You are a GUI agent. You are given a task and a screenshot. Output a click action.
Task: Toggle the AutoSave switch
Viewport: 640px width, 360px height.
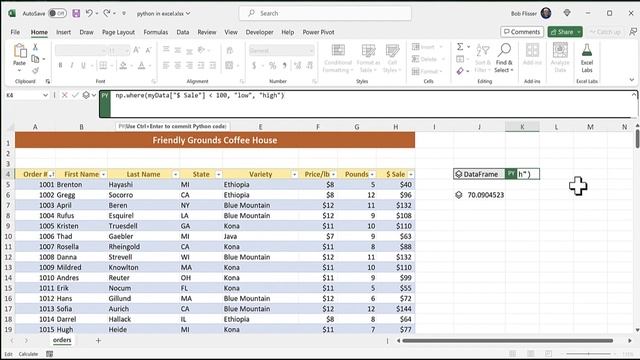coord(57,13)
